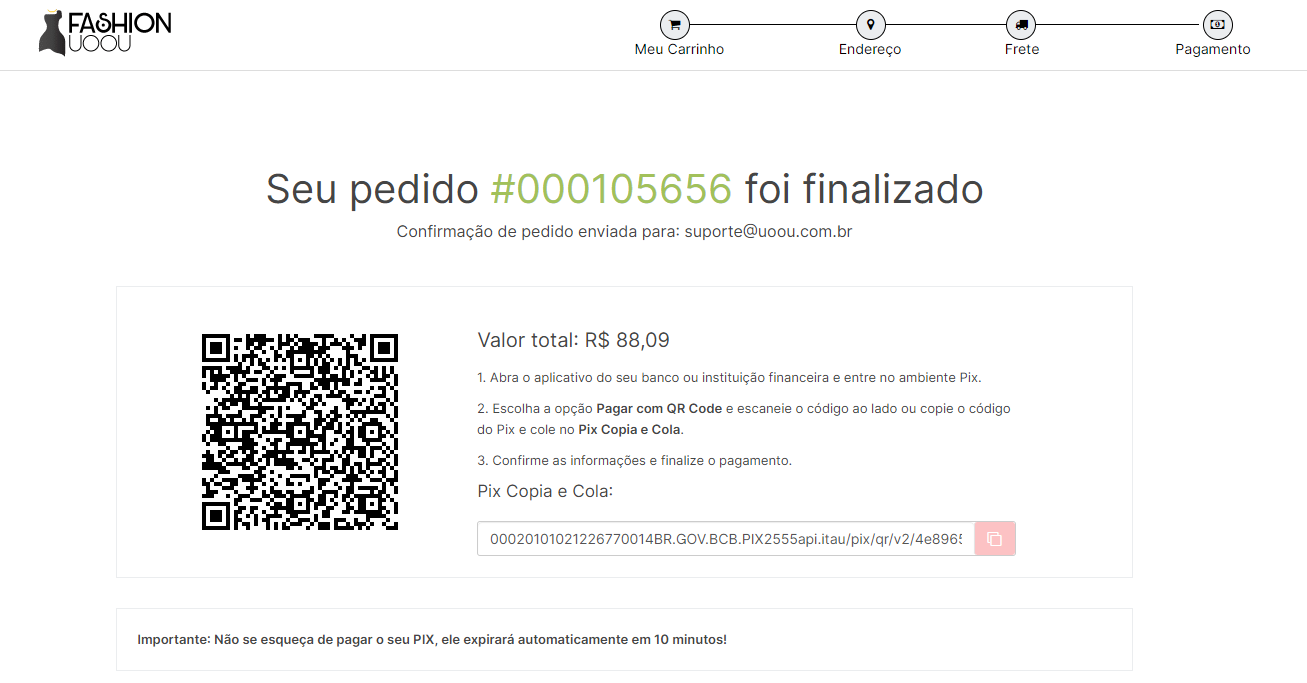Focus the Pix Copia e Cola code field
The width and height of the screenshot is (1307, 683).
[726, 539]
